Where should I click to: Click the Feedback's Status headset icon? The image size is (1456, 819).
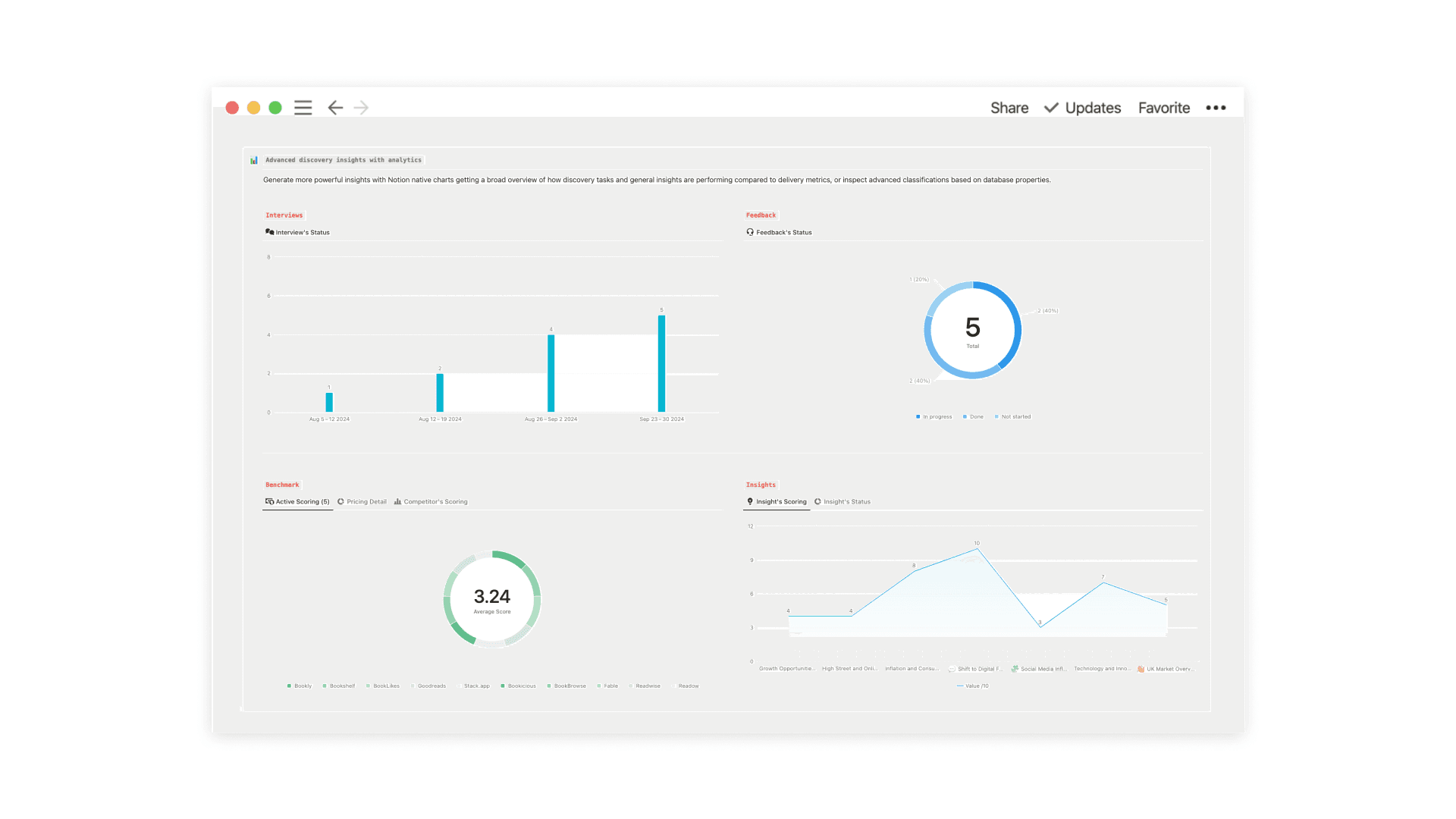(750, 232)
